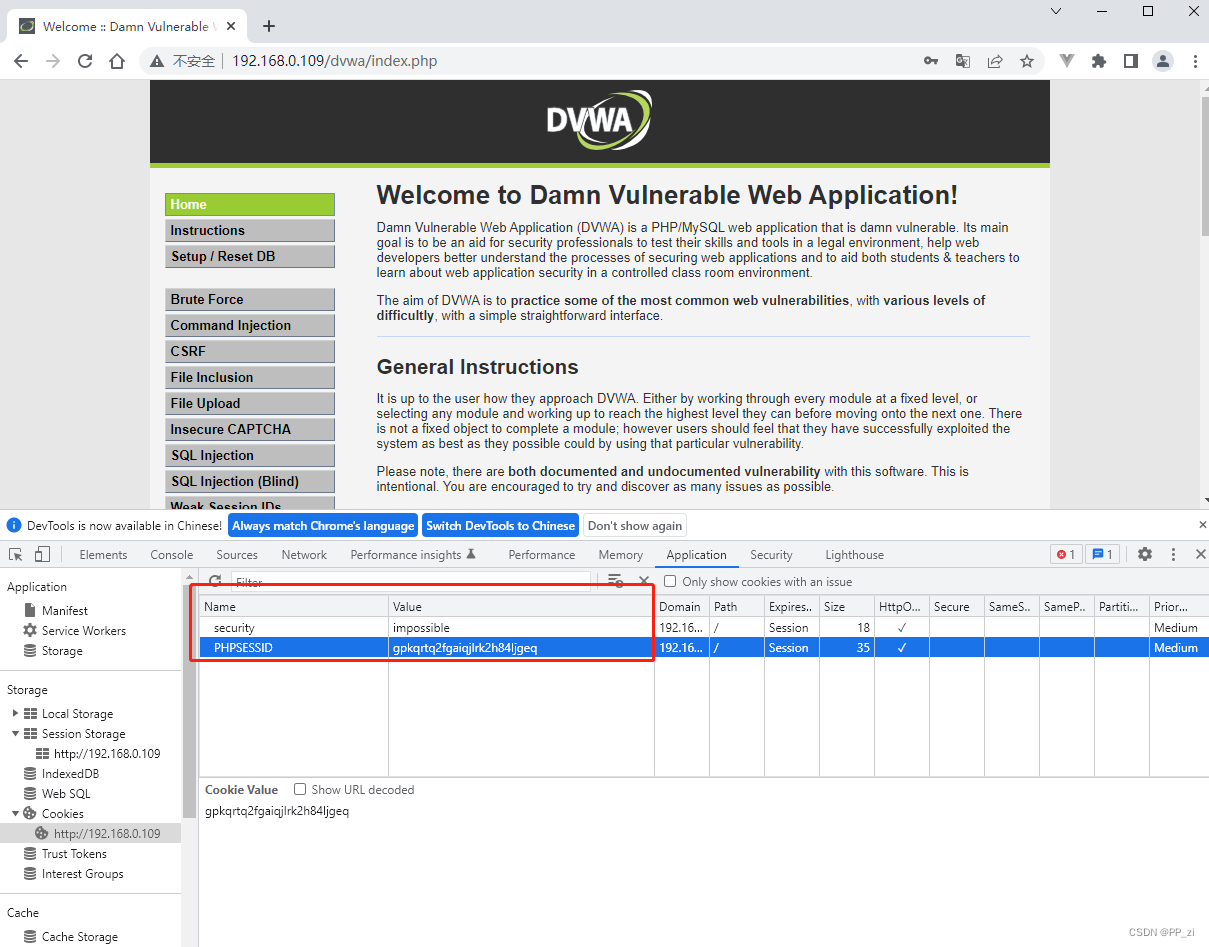The width and height of the screenshot is (1209, 947).
Task: Show the not secure site information
Action: [183, 61]
